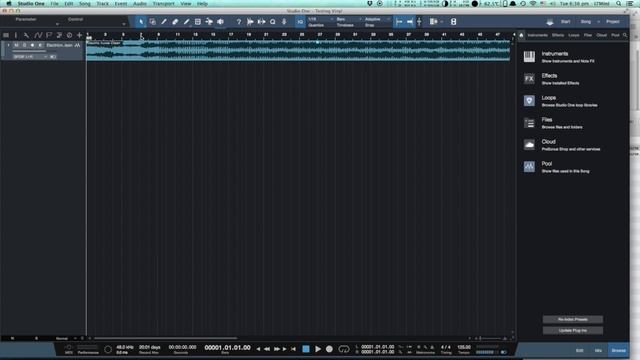The height and width of the screenshot is (360, 640).
Task: Toggle monitor on the audio track
Action: tap(40, 45)
